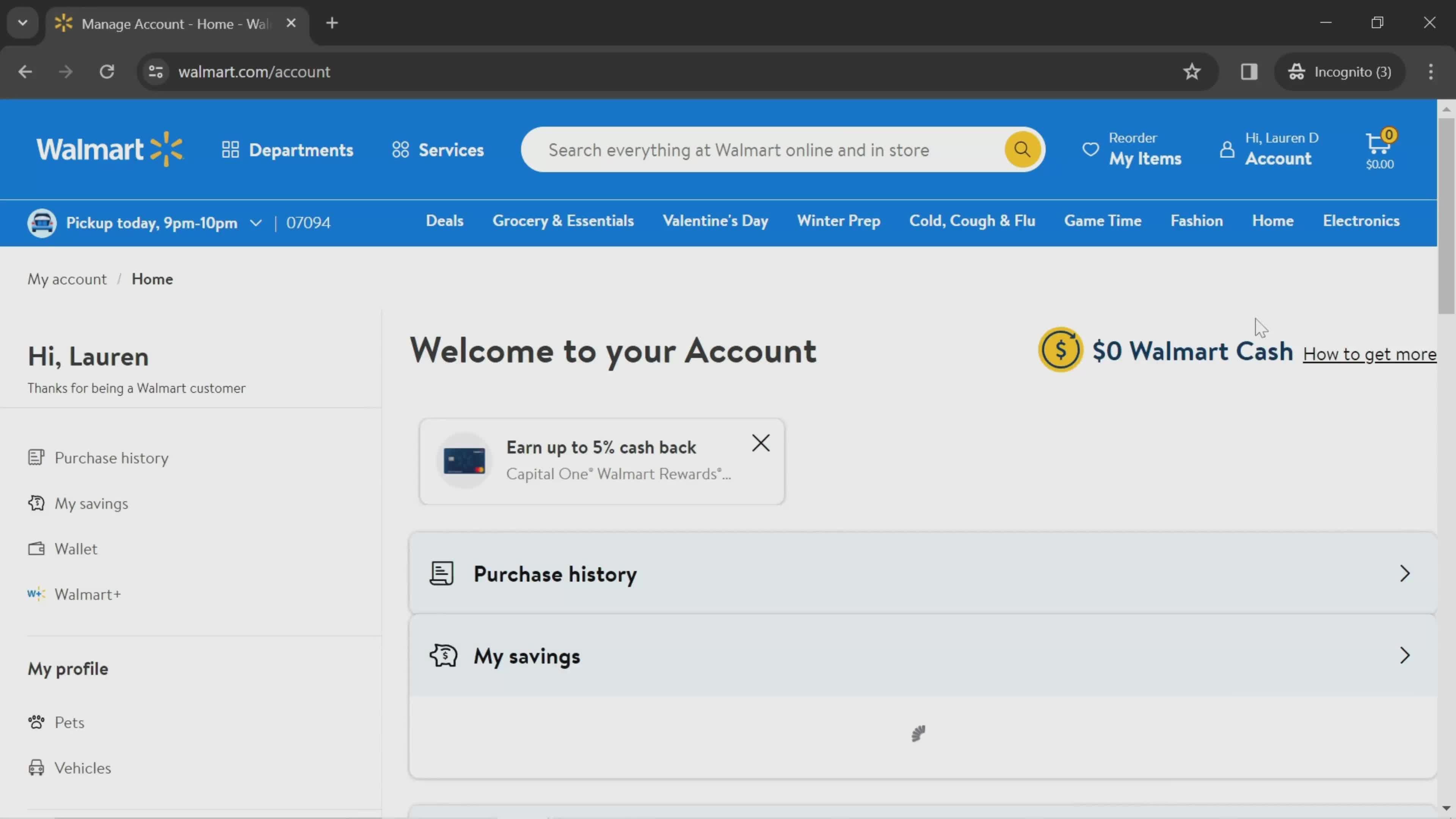Open My savings in sidebar
This screenshot has width=1456, height=819.
[x=78, y=504]
